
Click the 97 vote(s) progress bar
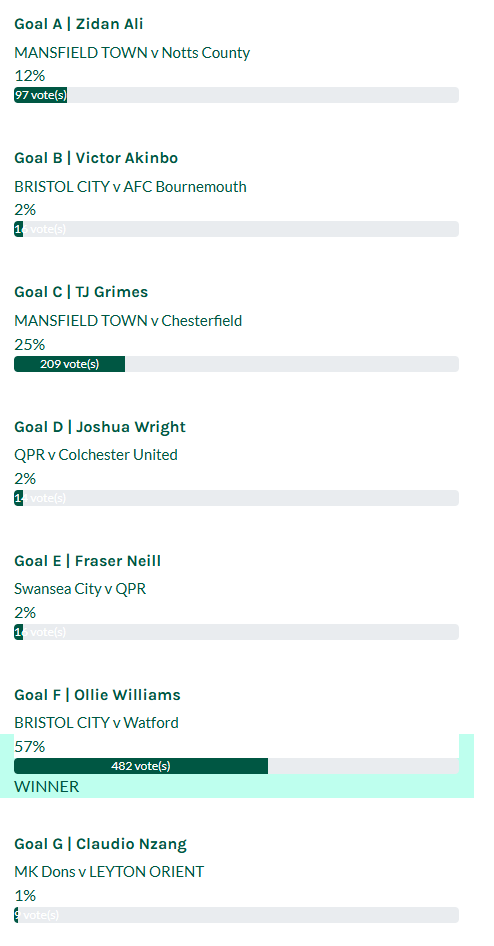[236, 95]
